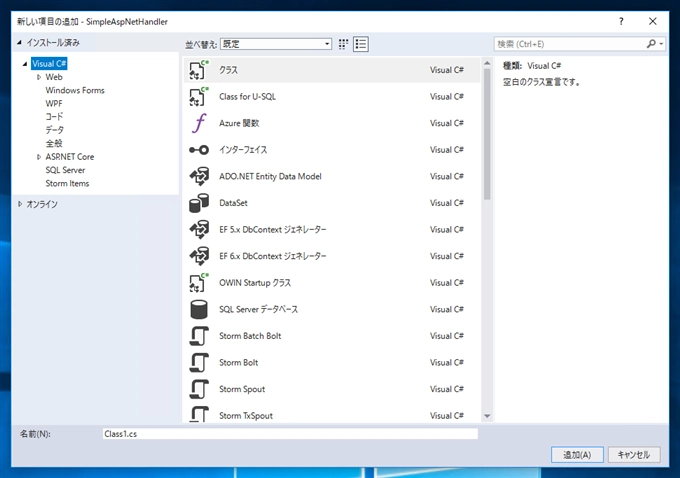Expand the オンライン section
The image size is (680, 478).
[20, 204]
